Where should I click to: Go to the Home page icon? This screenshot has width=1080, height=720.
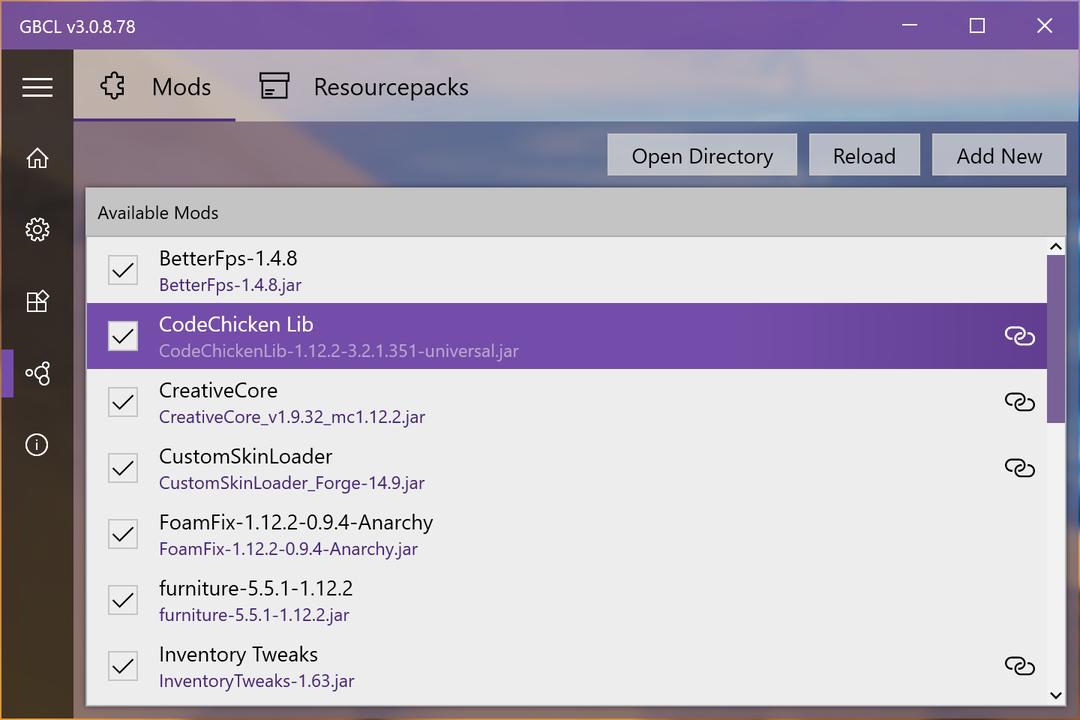37,158
